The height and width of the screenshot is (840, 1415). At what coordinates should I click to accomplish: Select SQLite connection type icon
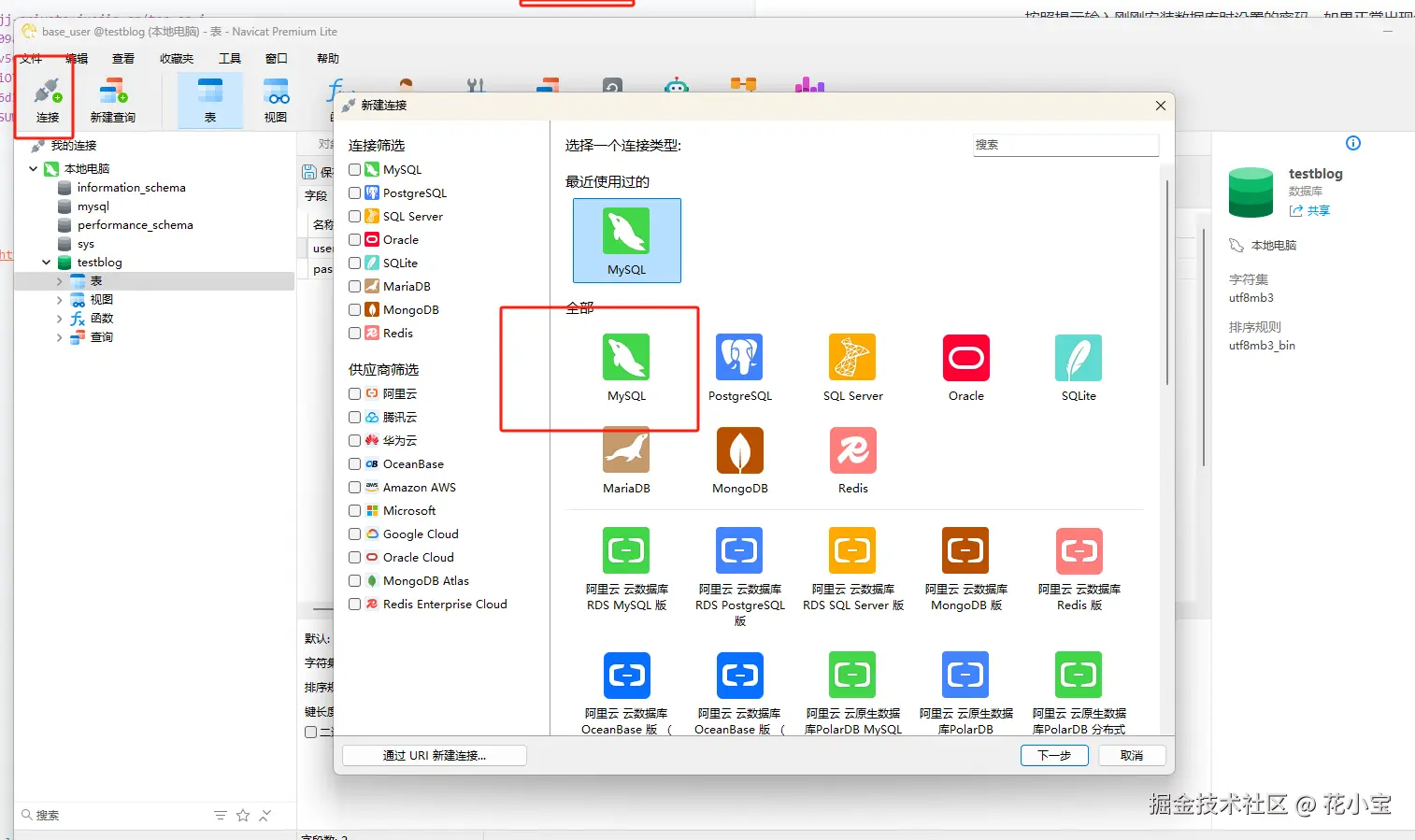[1079, 358]
